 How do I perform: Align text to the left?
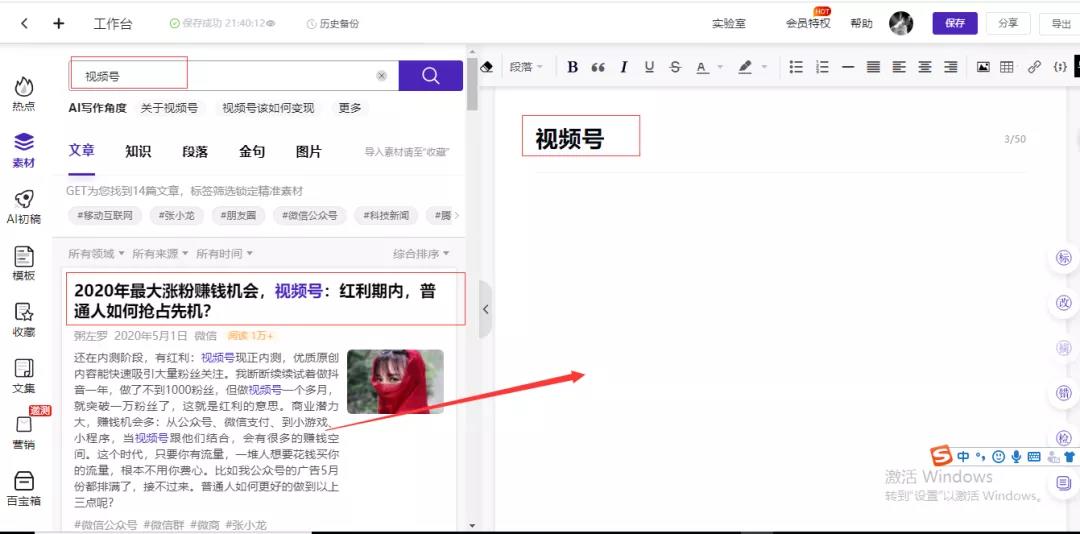[x=899, y=67]
